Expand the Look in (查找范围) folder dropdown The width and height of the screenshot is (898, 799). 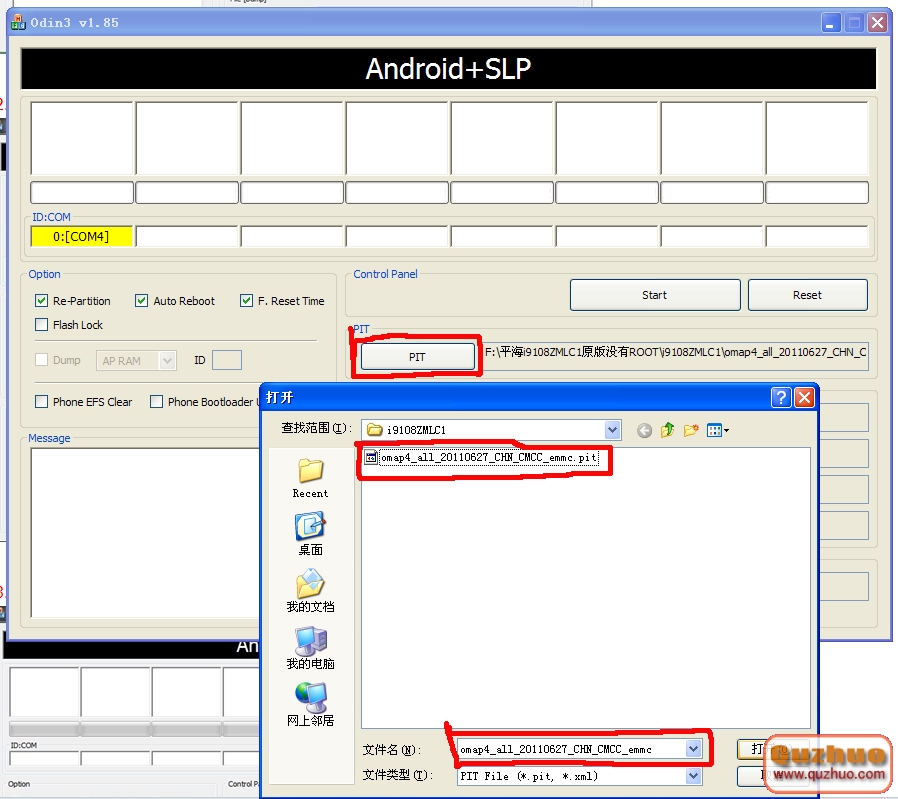(x=612, y=430)
